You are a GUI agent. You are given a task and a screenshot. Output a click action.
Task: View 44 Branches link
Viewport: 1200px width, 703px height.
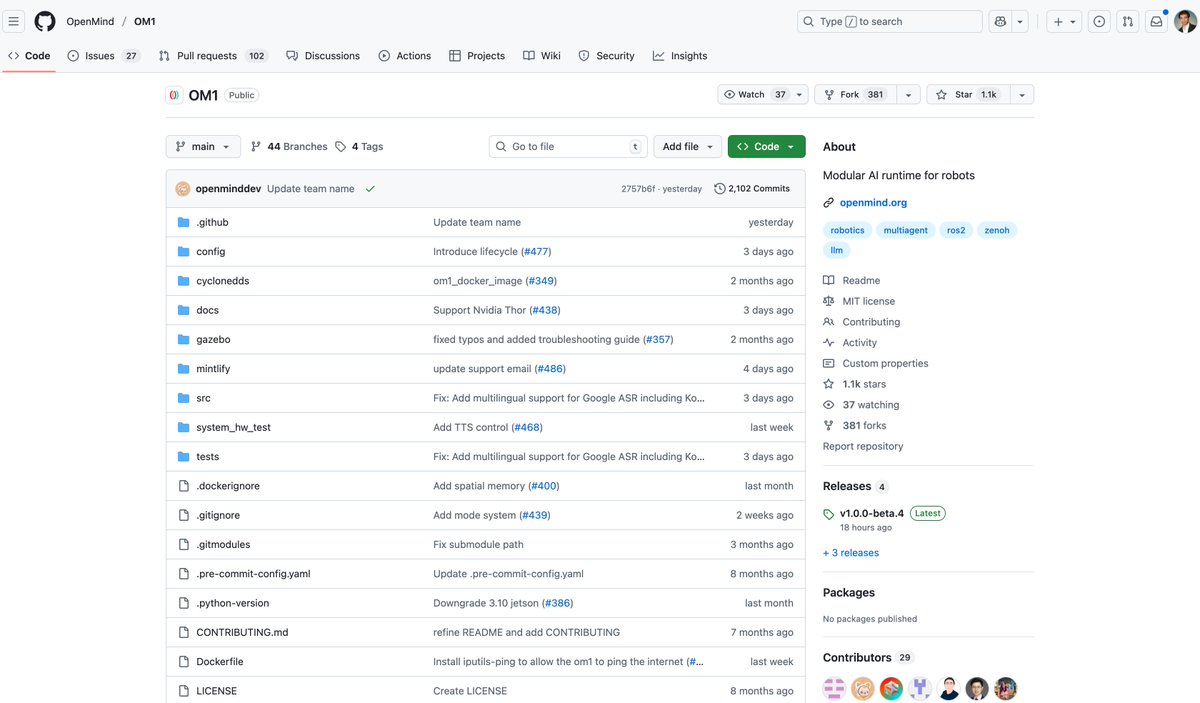pos(289,146)
